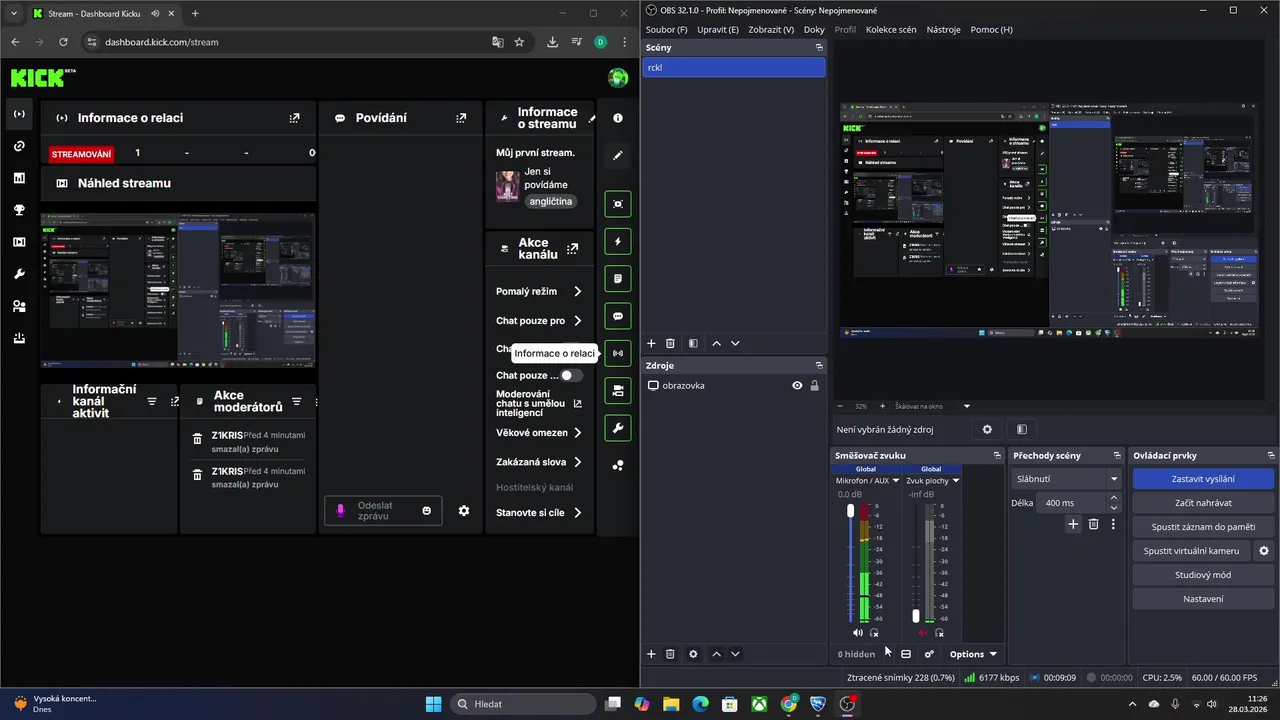Toggle lock for obrazovka source

tap(814, 385)
